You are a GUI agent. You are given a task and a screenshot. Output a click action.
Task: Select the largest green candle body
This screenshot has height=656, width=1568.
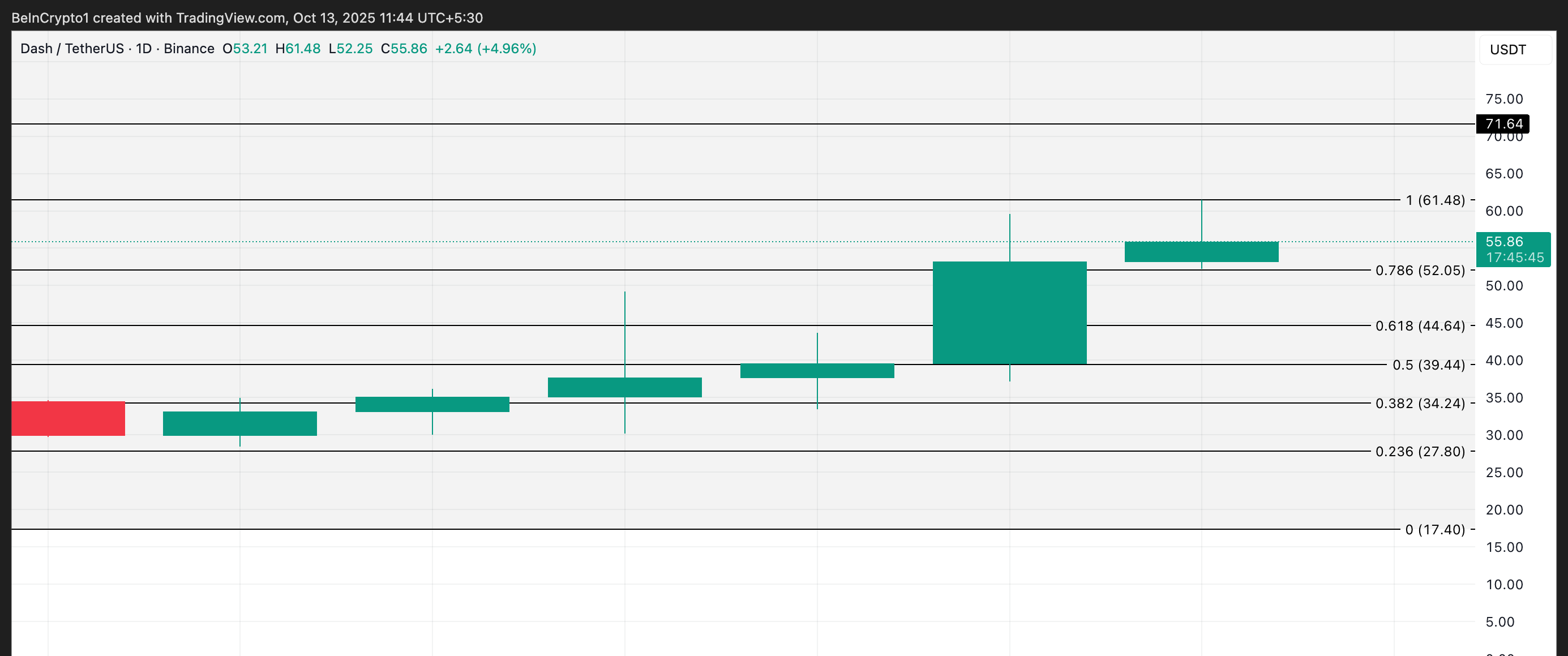[x=1009, y=313]
